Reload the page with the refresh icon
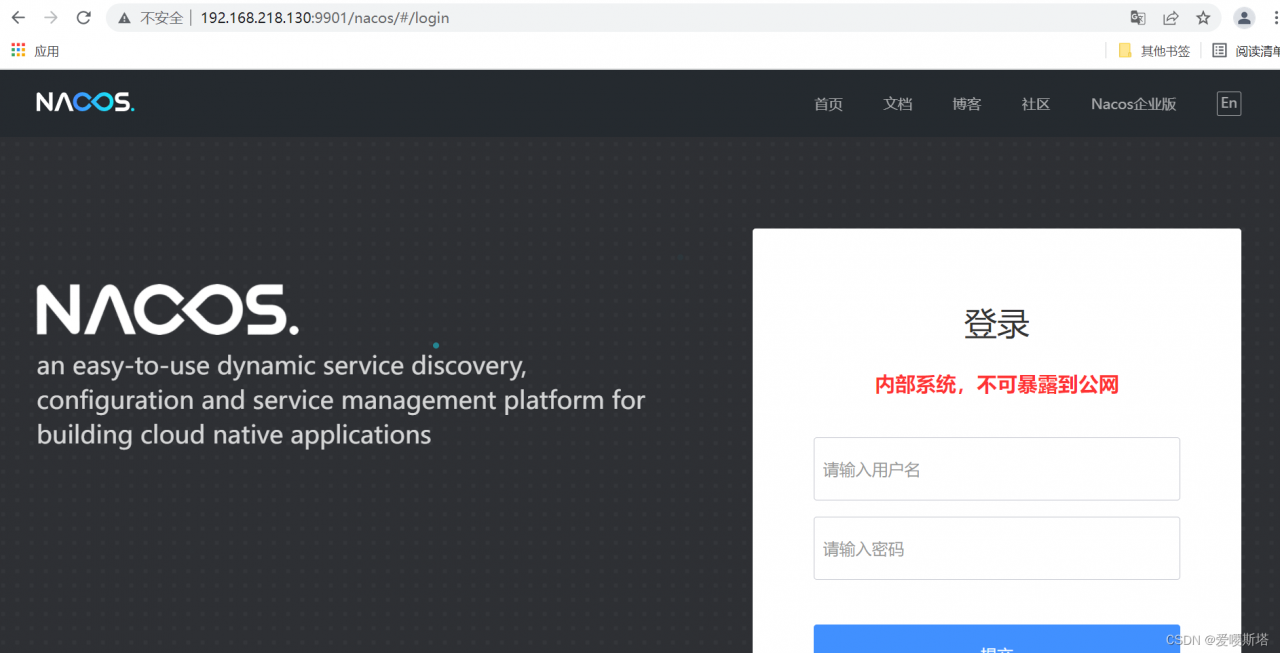The image size is (1280, 653). (83, 17)
